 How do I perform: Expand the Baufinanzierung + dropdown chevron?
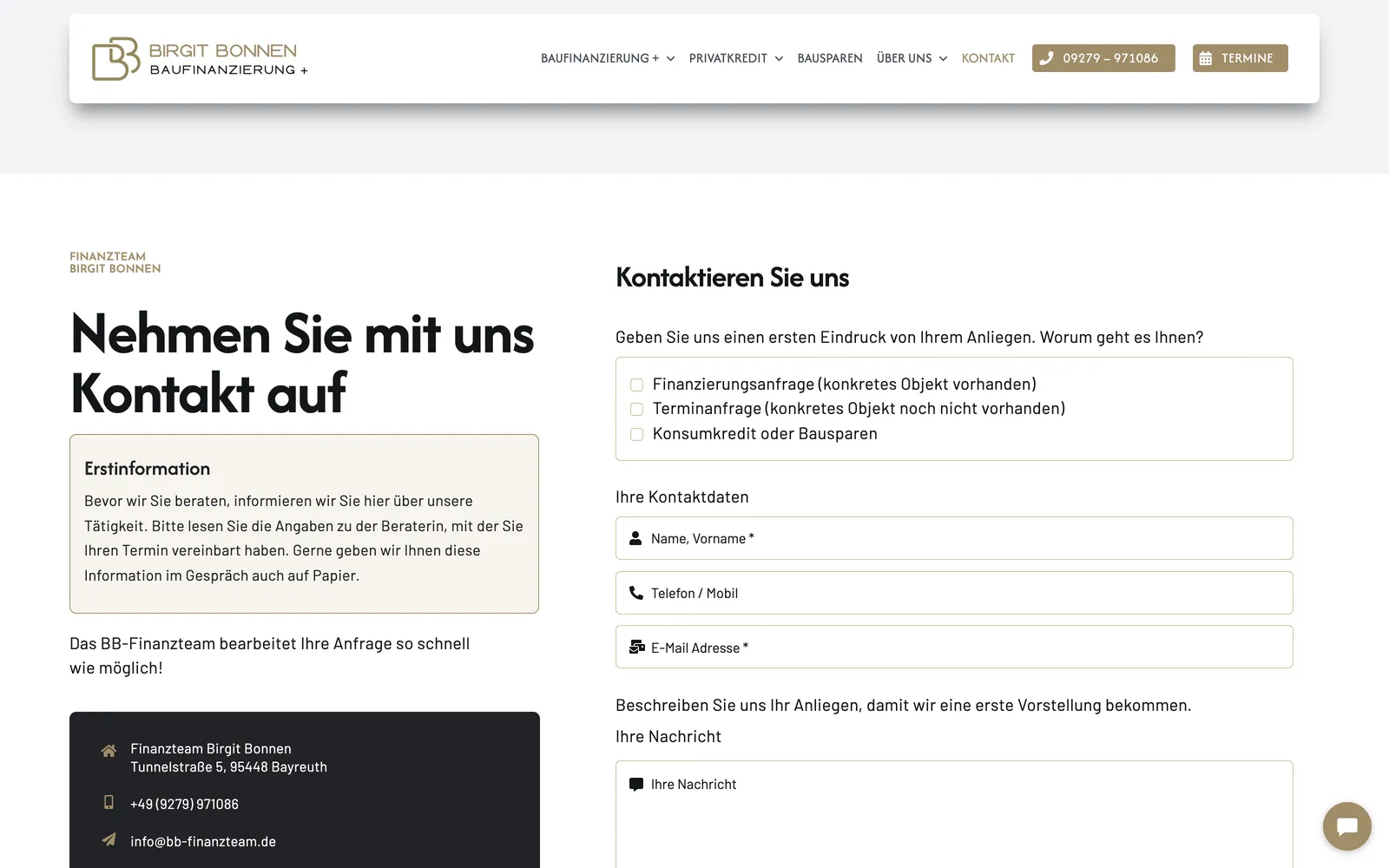(670, 59)
